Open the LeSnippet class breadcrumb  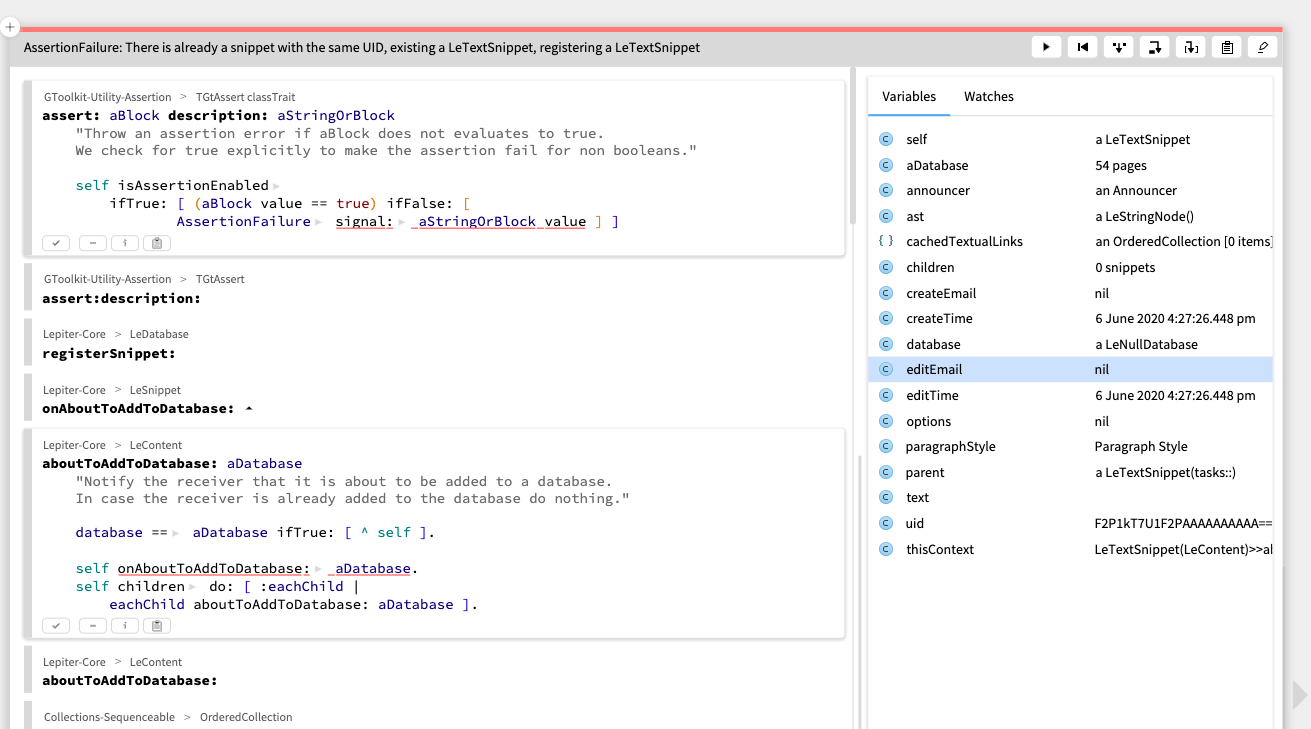155,390
